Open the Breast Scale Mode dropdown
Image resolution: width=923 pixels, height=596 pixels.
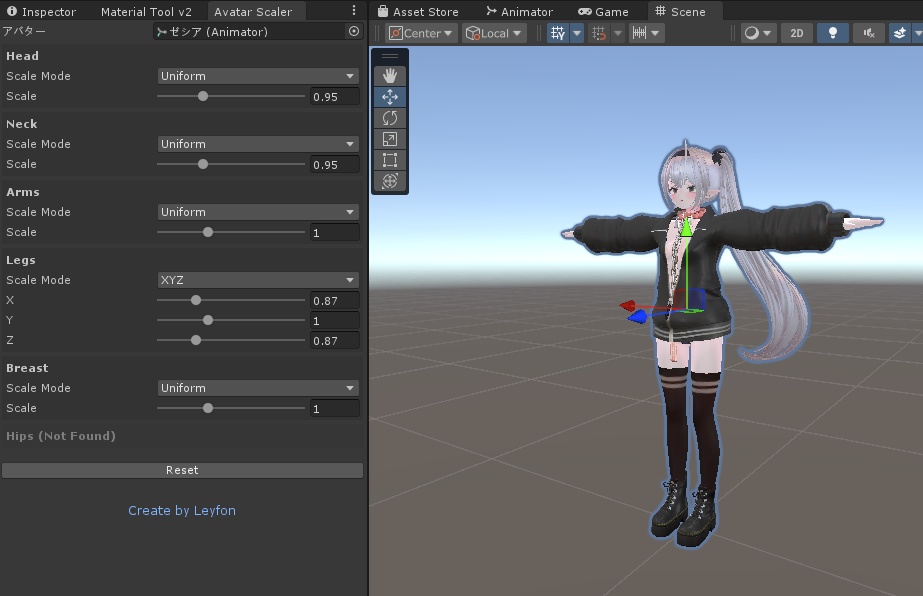click(x=258, y=388)
